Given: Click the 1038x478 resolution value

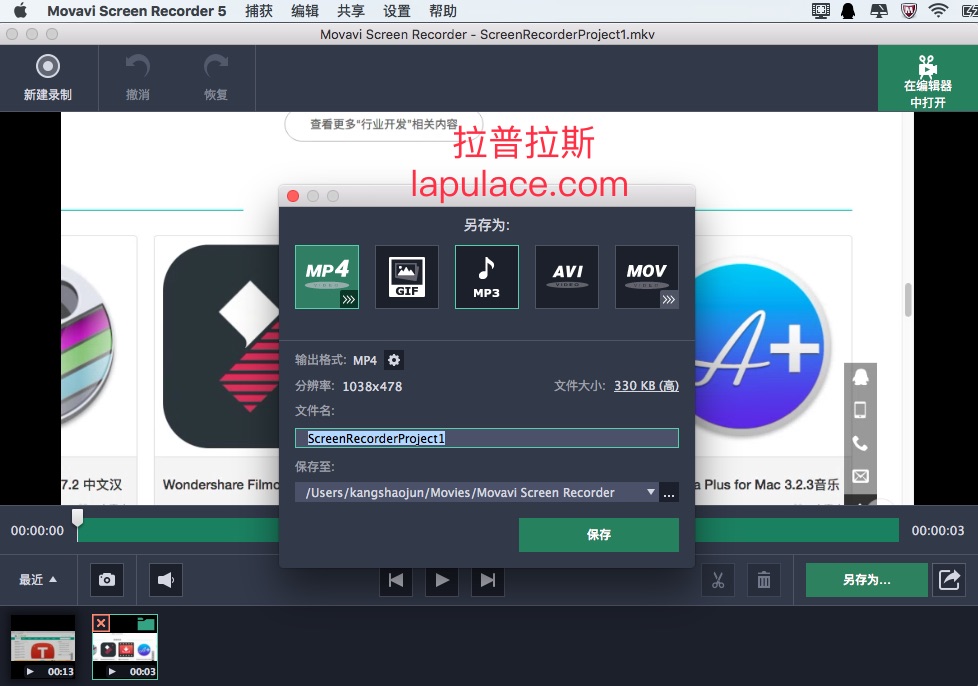Looking at the screenshot, I should (x=372, y=387).
